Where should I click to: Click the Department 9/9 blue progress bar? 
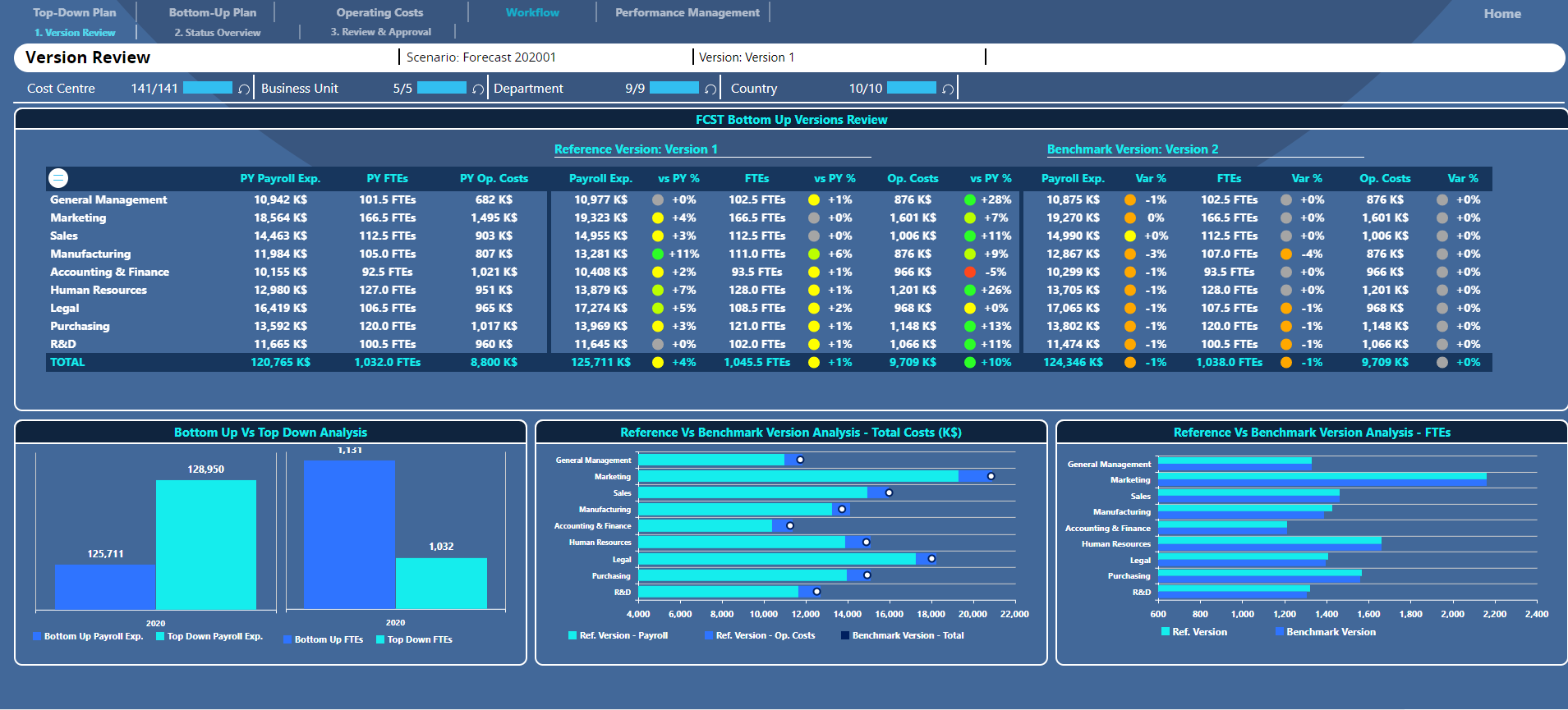click(674, 88)
